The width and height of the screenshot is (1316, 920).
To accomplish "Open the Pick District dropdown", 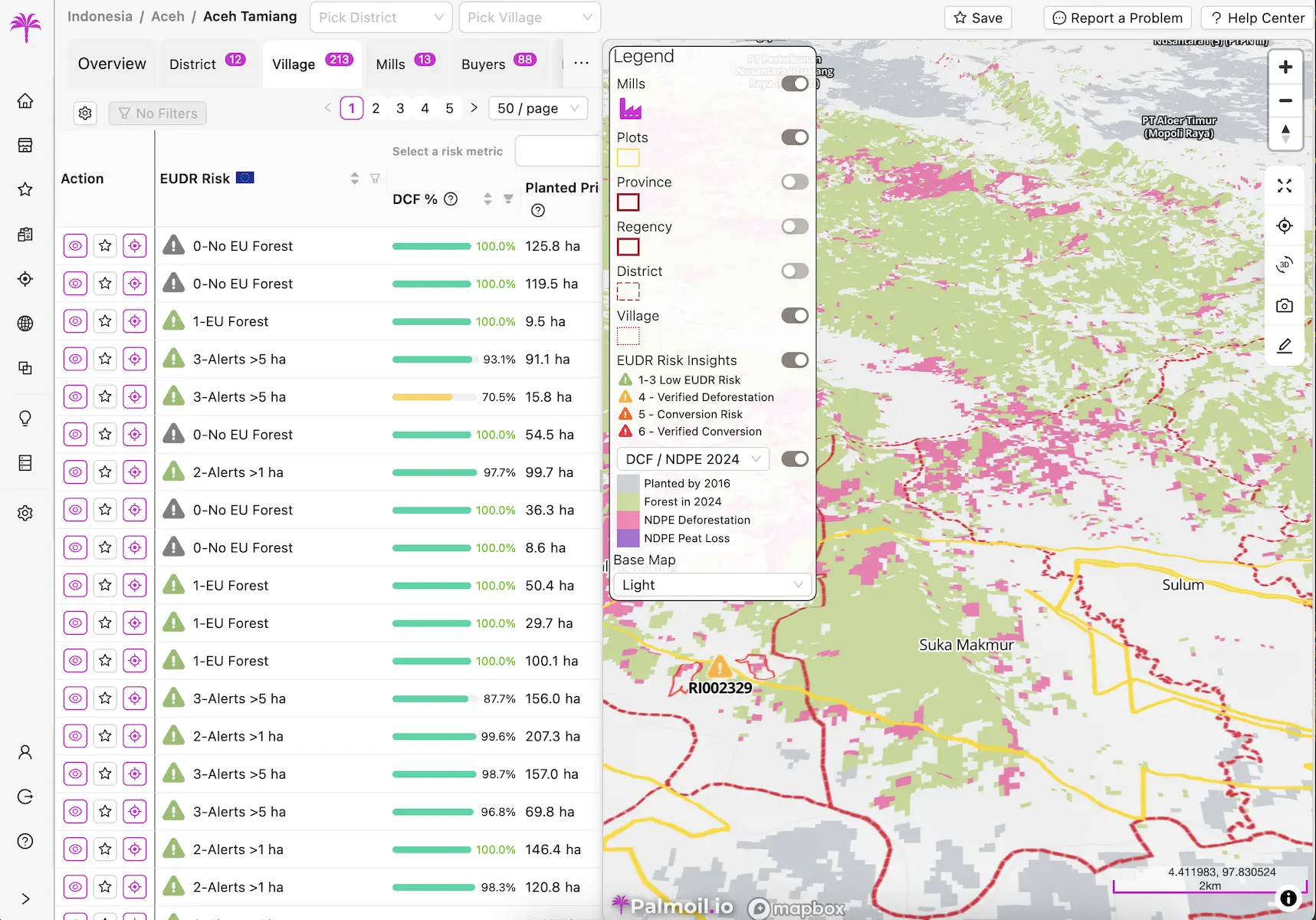I will (x=380, y=17).
